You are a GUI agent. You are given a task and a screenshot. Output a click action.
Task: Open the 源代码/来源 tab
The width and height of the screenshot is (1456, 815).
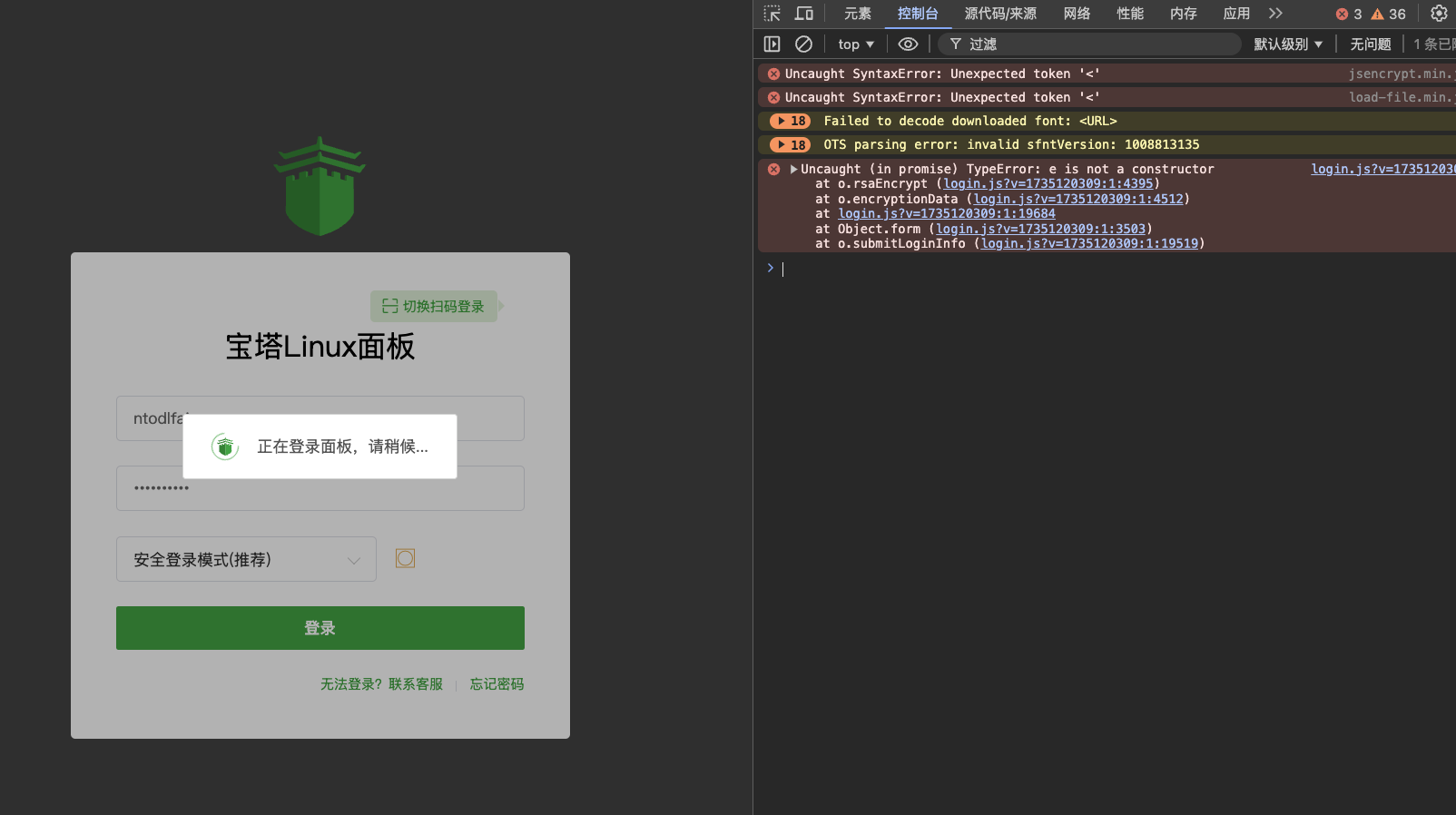coord(1000,14)
